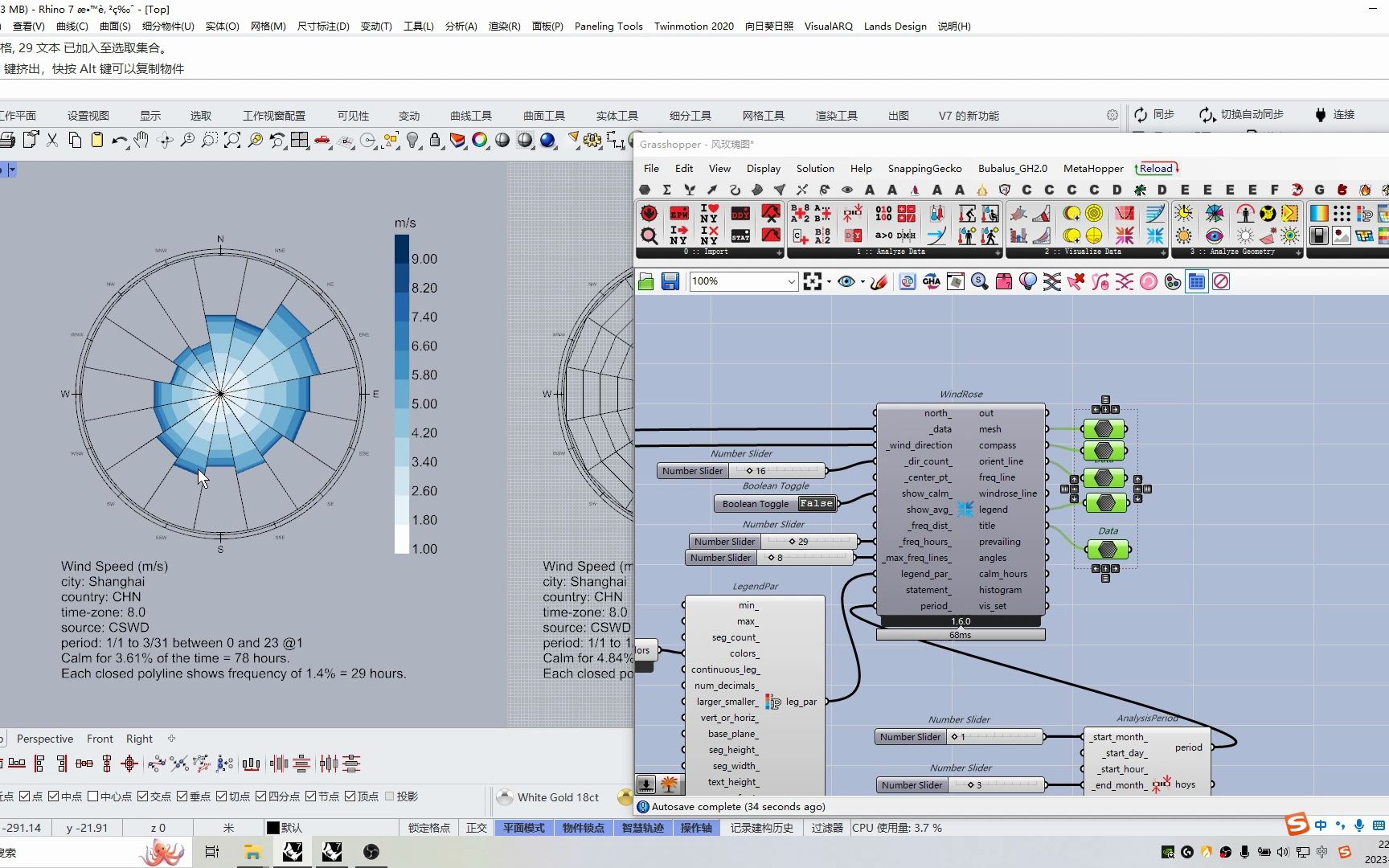Screen dimensions: 1389x868
Task: Add a new viewport tab with plus
Action: tap(171, 739)
